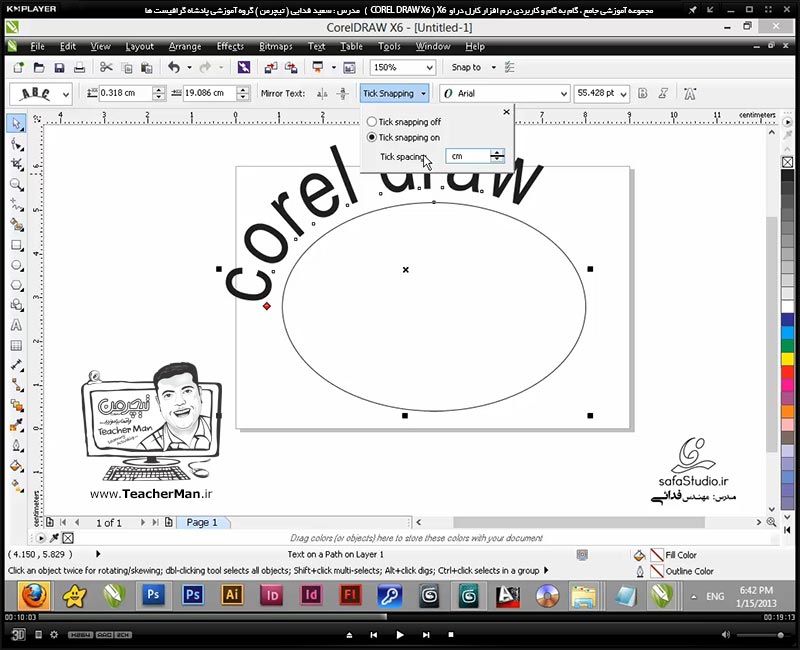800x650 pixels.
Task: Select the Rectangle tool
Action: pos(16,245)
